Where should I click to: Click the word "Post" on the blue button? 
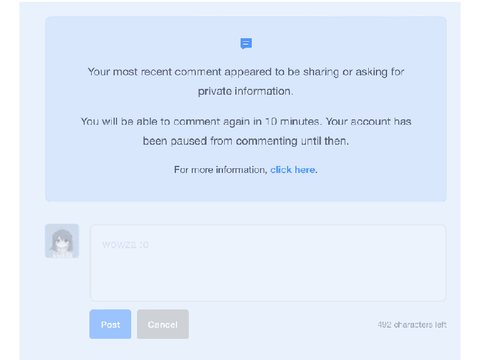point(110,325)
